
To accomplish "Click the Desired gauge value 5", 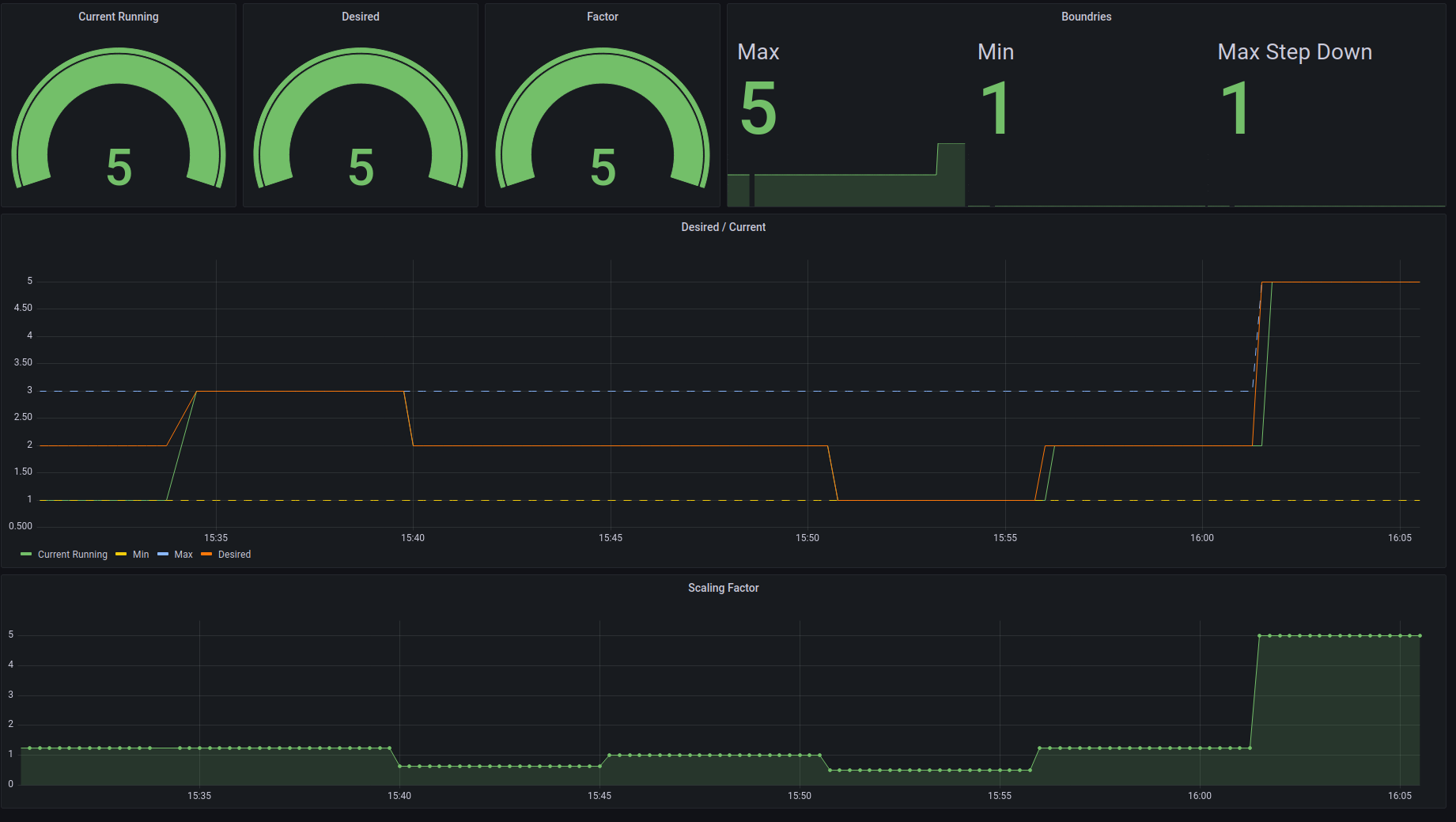I will (x=361, y=168).
